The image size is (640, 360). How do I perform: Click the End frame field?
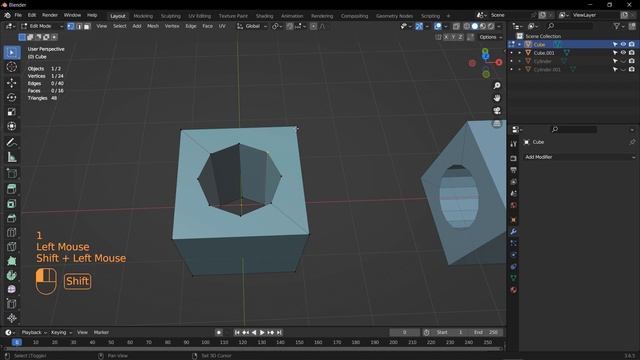coord(486,333)
